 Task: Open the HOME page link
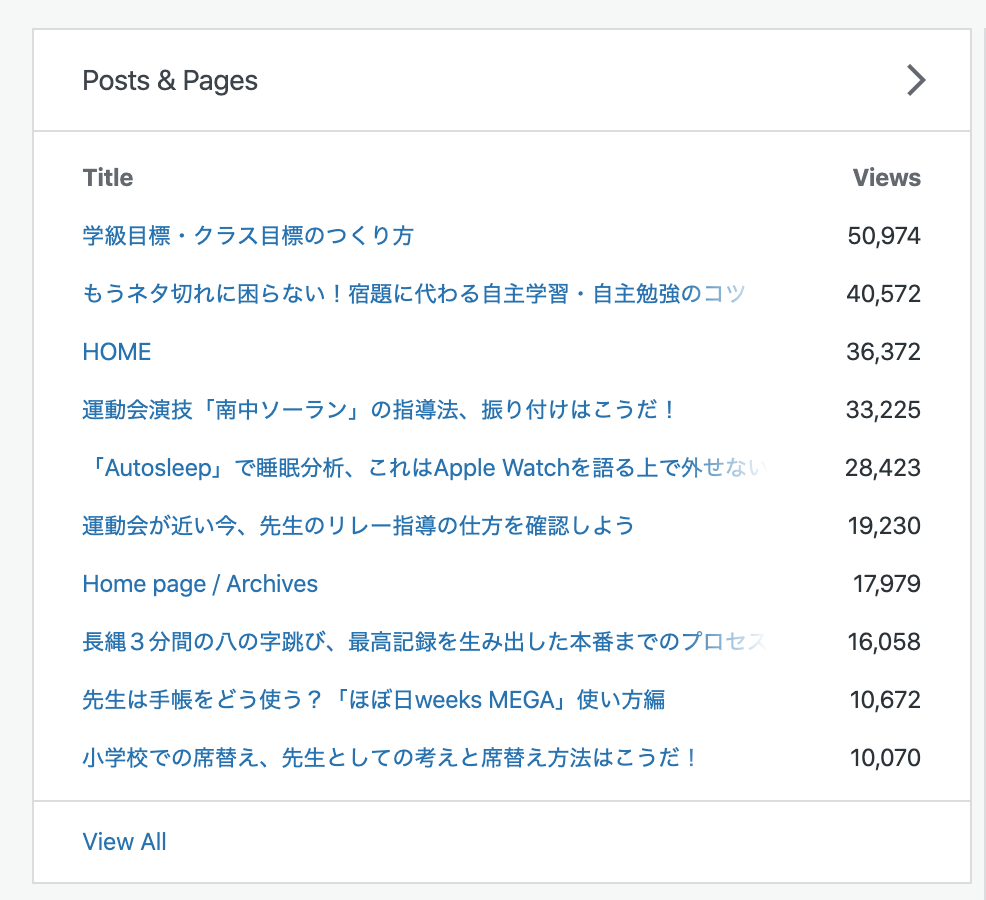pyautogui.click(x=117, y=352)
